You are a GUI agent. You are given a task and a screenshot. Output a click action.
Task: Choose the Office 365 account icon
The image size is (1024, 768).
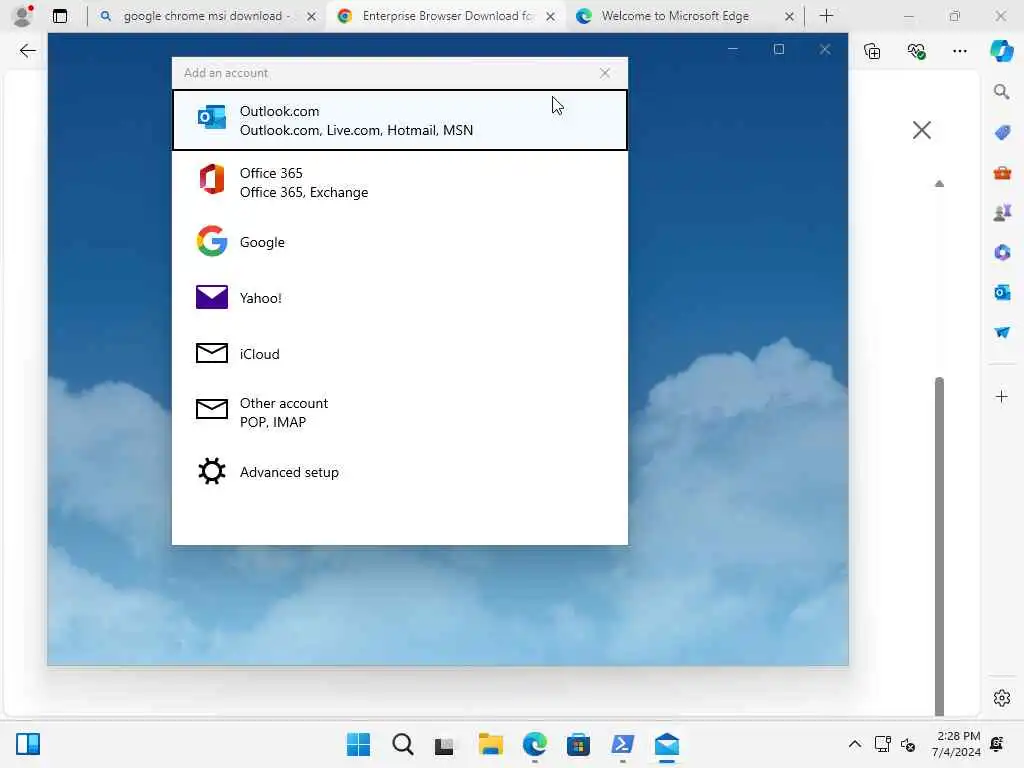point(212,179)
